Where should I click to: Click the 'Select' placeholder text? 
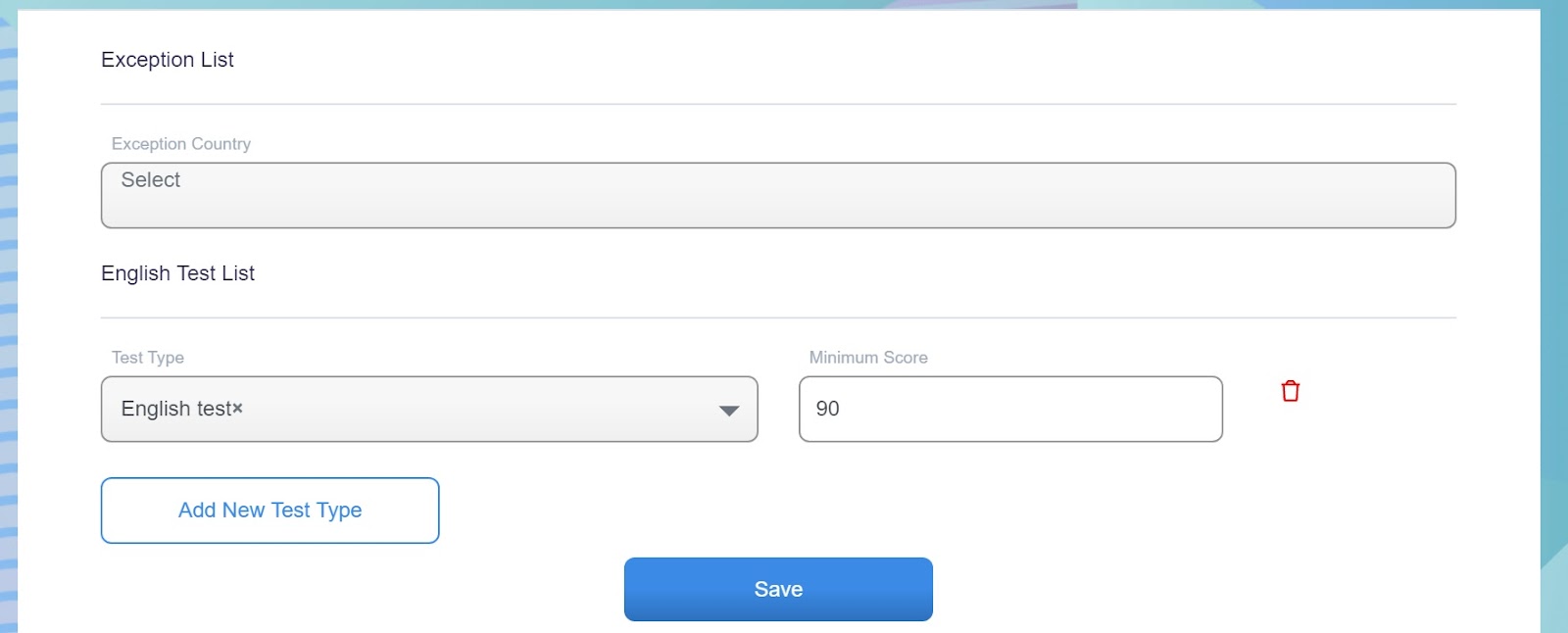click(x=151, y=180)
